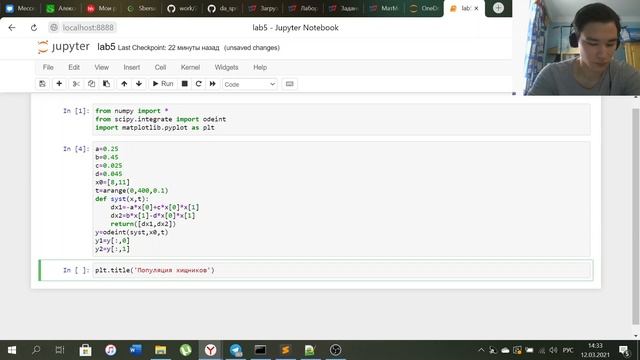This screenshot has height=360, width=640.
Task: Open the Widgets menu
Action: click(227, 67)
